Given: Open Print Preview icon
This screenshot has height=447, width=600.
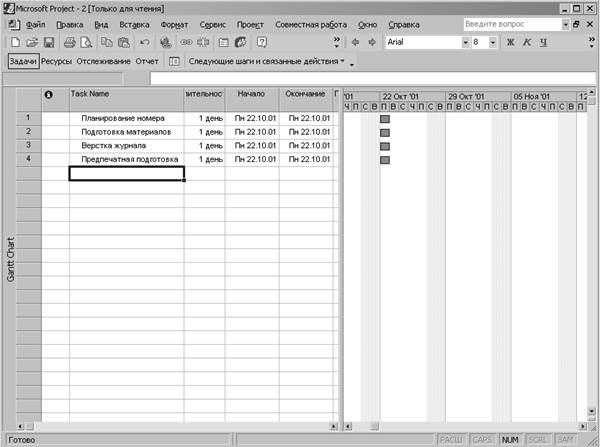Looking at the screenshot, I should [86, 42].
